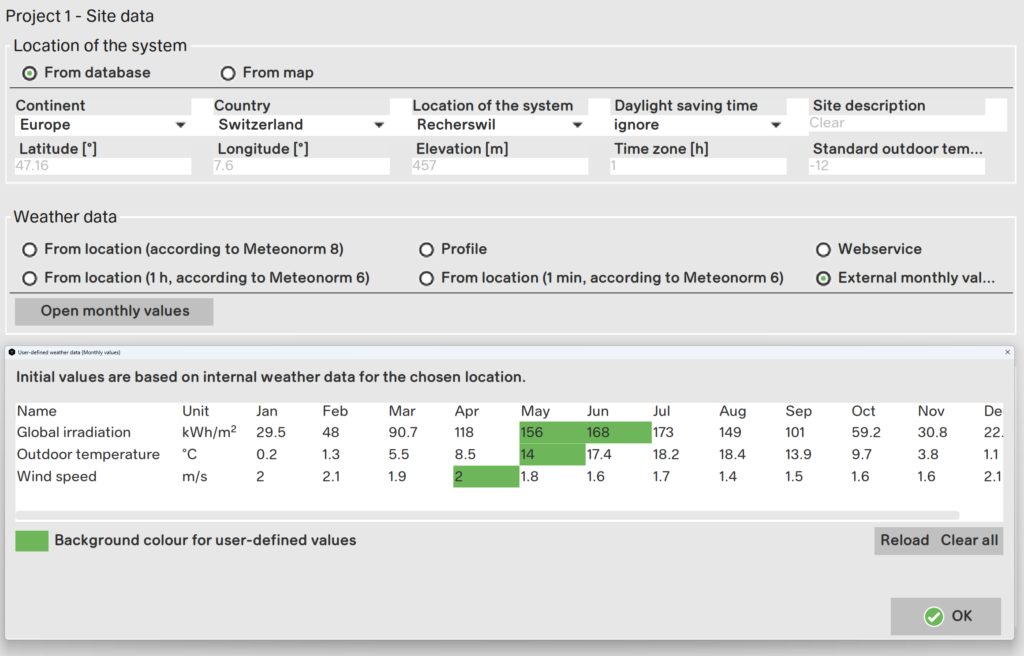Enable the Webservice weather data option
The height and width of the screenshot is (656, 1024).
pos(824,250)
